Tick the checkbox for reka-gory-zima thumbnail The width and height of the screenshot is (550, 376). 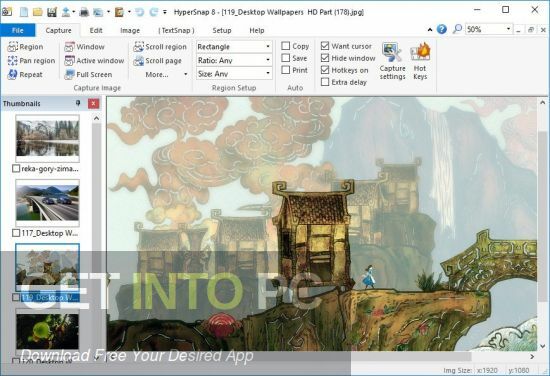pyautogui.click(x=16, y=169)
